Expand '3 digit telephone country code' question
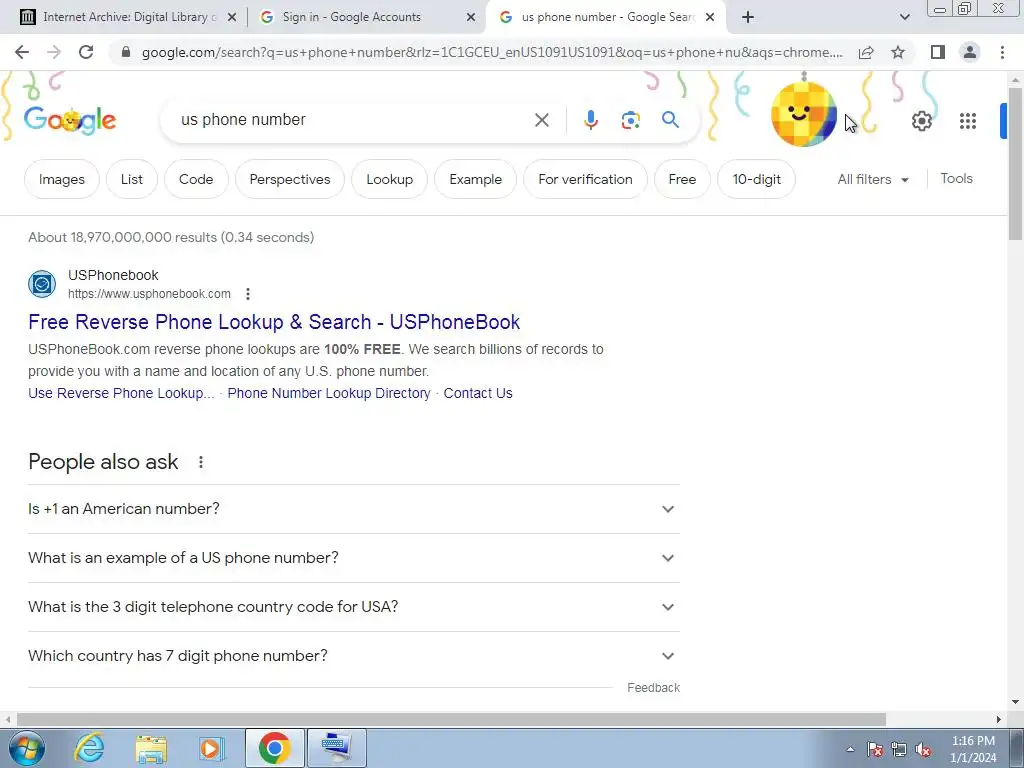Viewport: 1024px width, 768px height. coord(354,607)
